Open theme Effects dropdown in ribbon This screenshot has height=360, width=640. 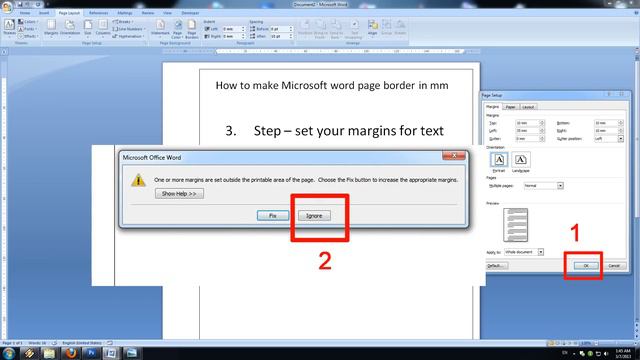point(28,36)
